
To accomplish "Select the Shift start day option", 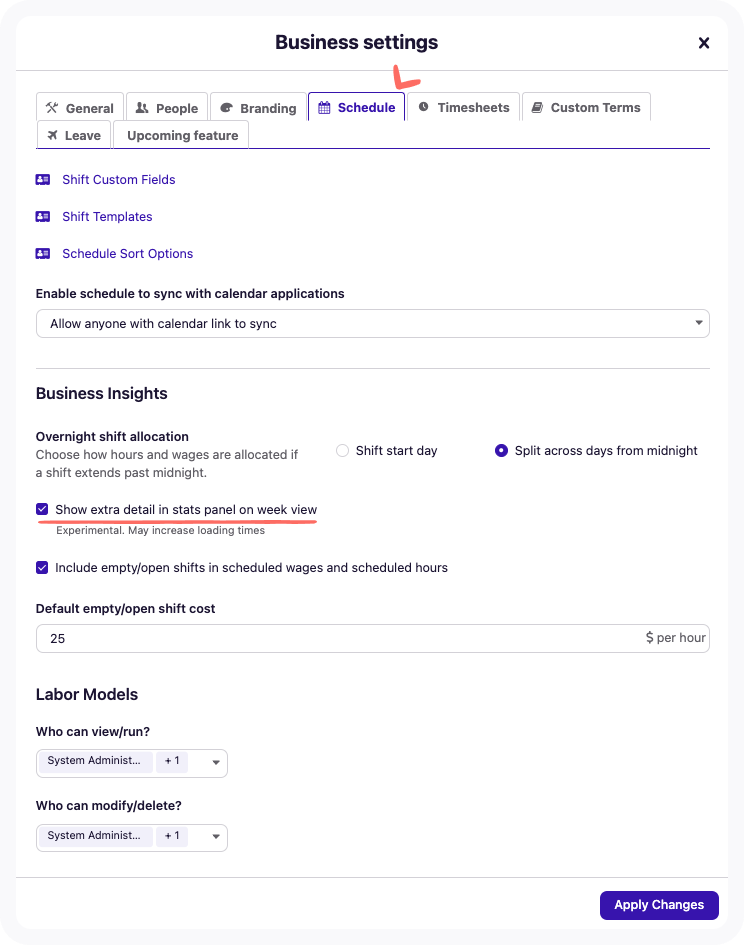I will pyautogui.click(x=342, y=450).
